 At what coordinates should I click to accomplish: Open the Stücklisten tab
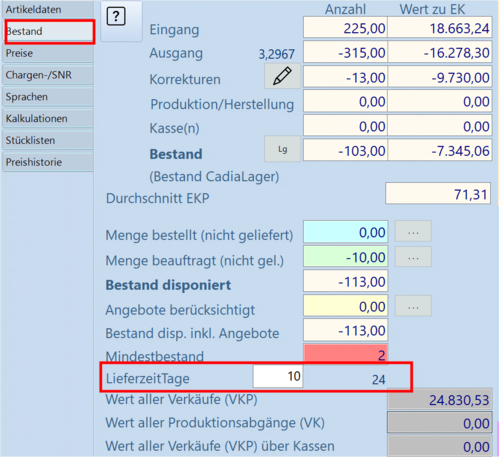tap(48, 140)
